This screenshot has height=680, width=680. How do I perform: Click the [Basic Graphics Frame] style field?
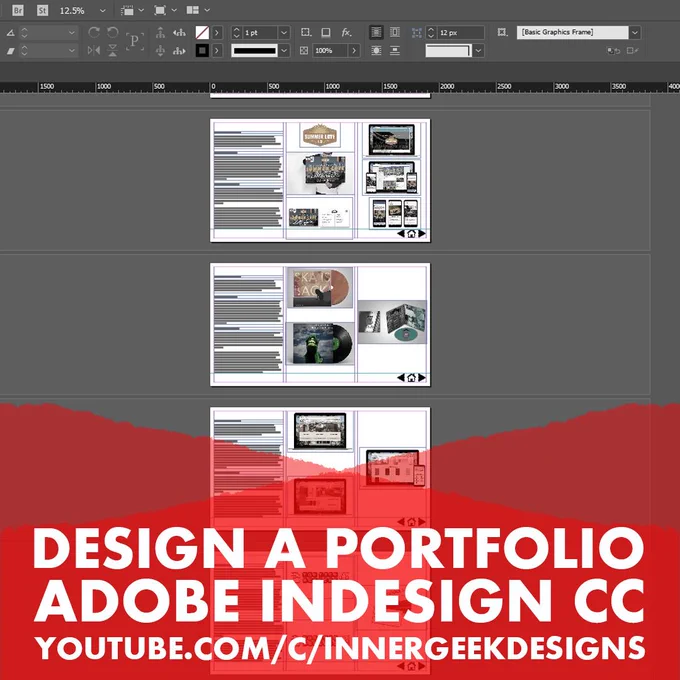[572, 32]
